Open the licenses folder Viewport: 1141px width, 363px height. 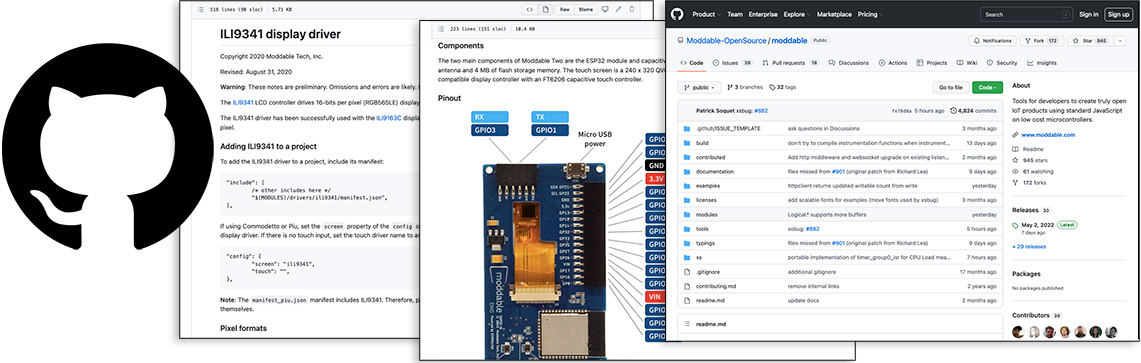(707, 200)
